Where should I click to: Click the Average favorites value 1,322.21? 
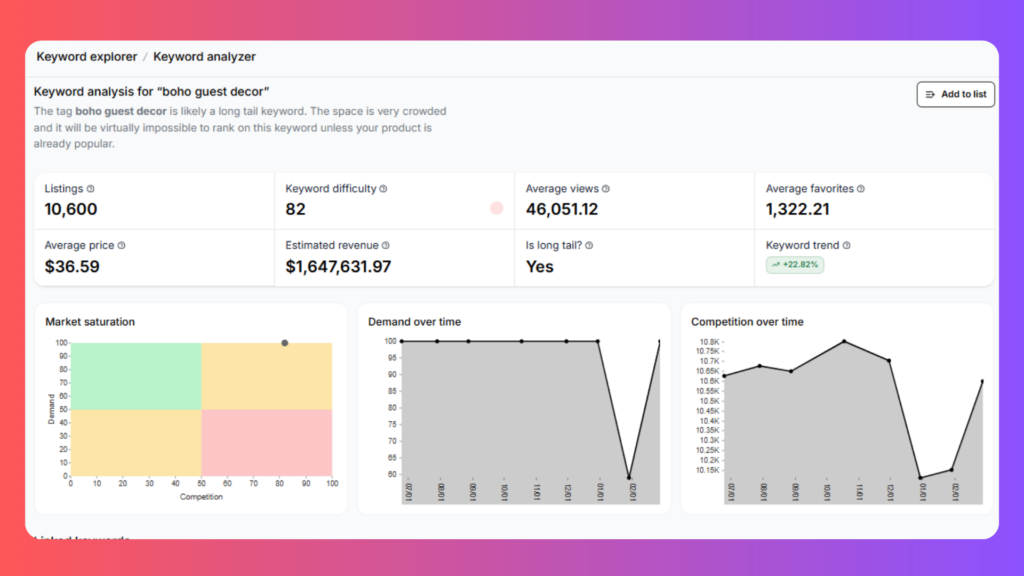(797, 209)
